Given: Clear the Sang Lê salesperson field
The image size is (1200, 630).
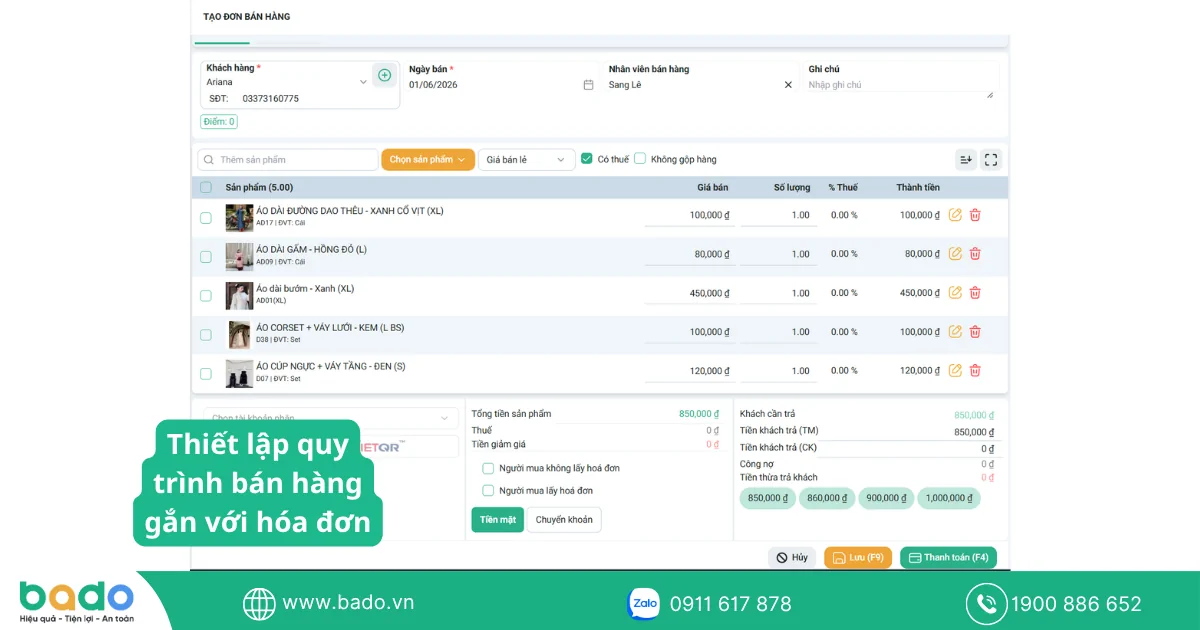Looking at the screenshot, I should [788, 85].
